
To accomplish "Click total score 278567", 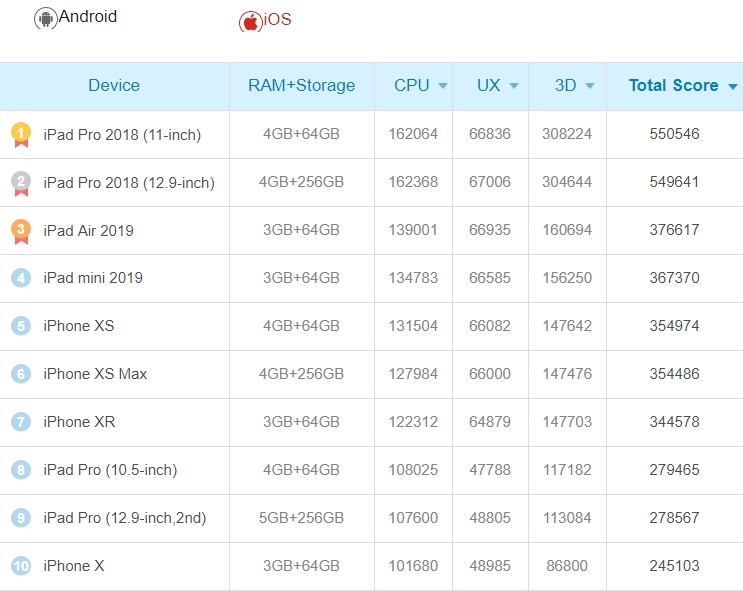I will (x=674, y=518).
